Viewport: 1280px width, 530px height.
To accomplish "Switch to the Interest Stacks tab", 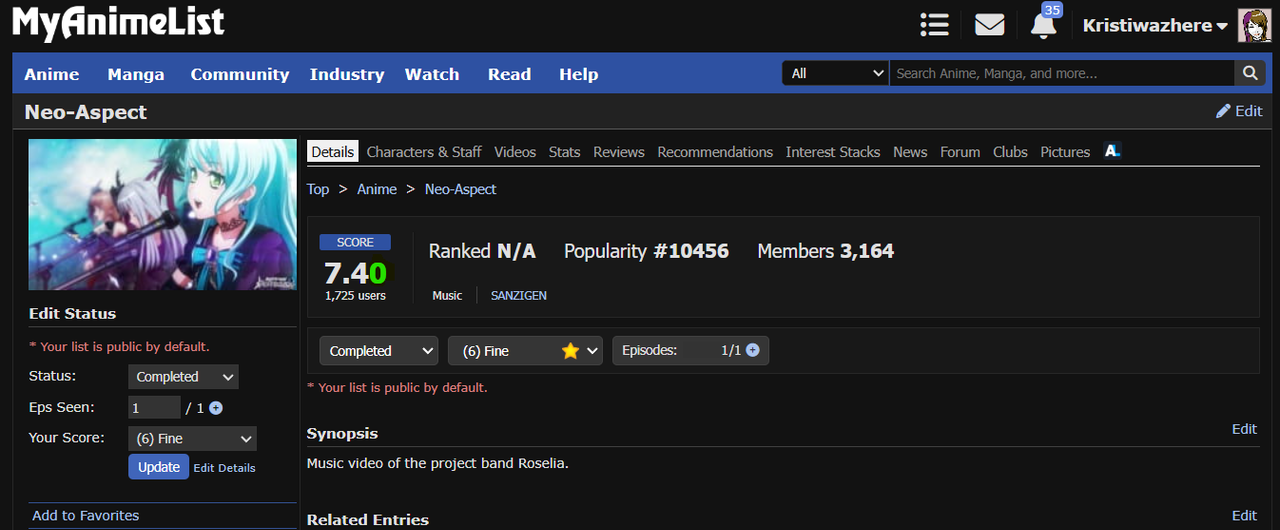I will click(x=833, y=152).
